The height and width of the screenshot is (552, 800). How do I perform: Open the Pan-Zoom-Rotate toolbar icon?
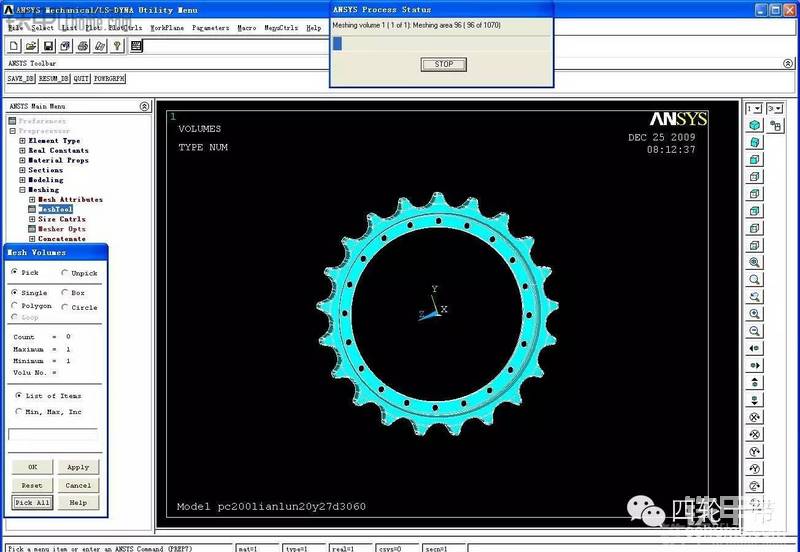(x=65, y=46)
